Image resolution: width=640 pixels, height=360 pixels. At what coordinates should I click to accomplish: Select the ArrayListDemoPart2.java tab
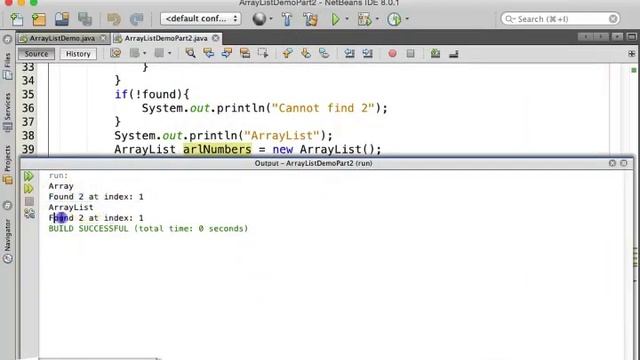pos(166,38)
